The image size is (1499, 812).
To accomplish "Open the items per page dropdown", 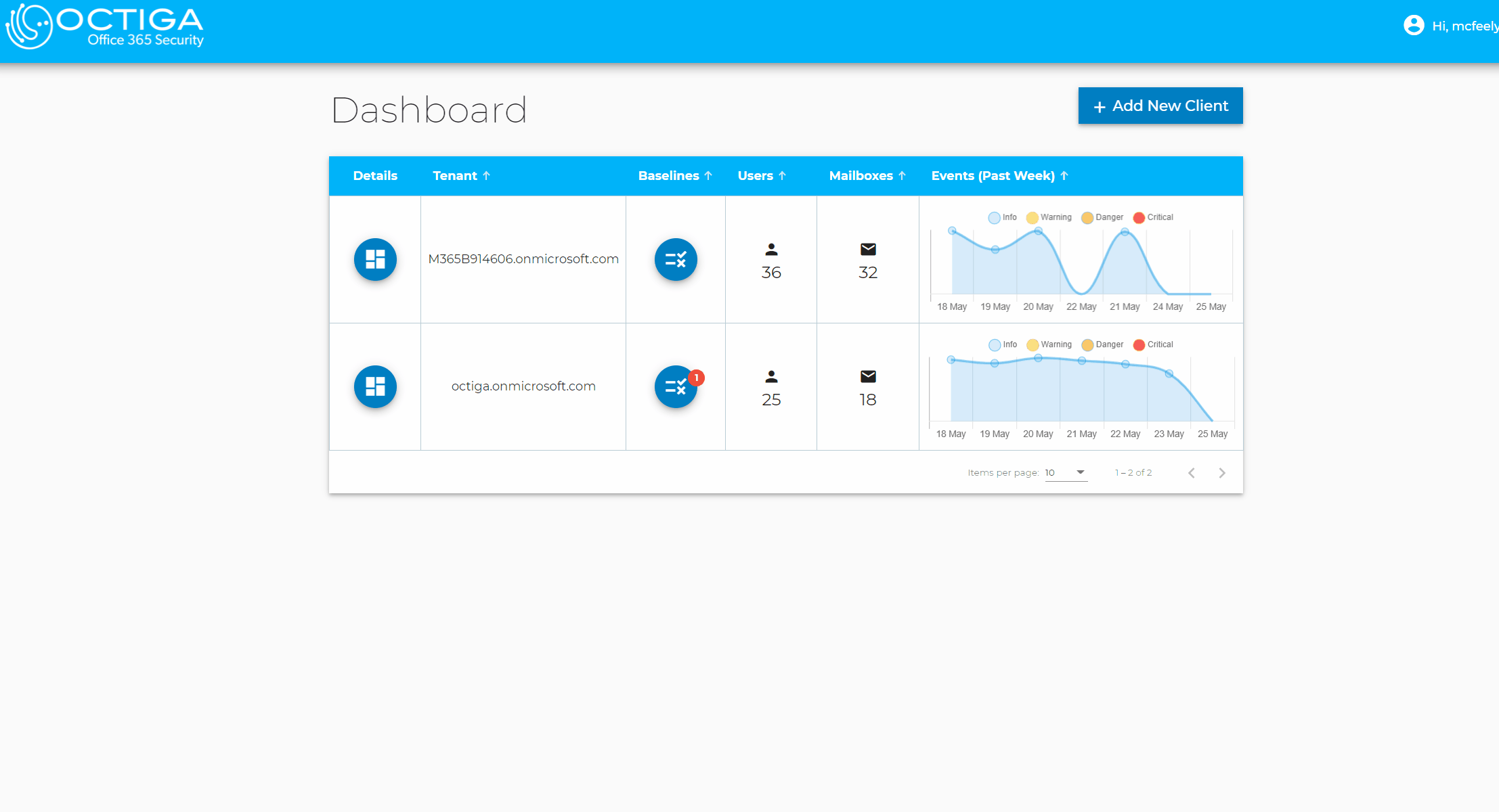I will 1066,472.
